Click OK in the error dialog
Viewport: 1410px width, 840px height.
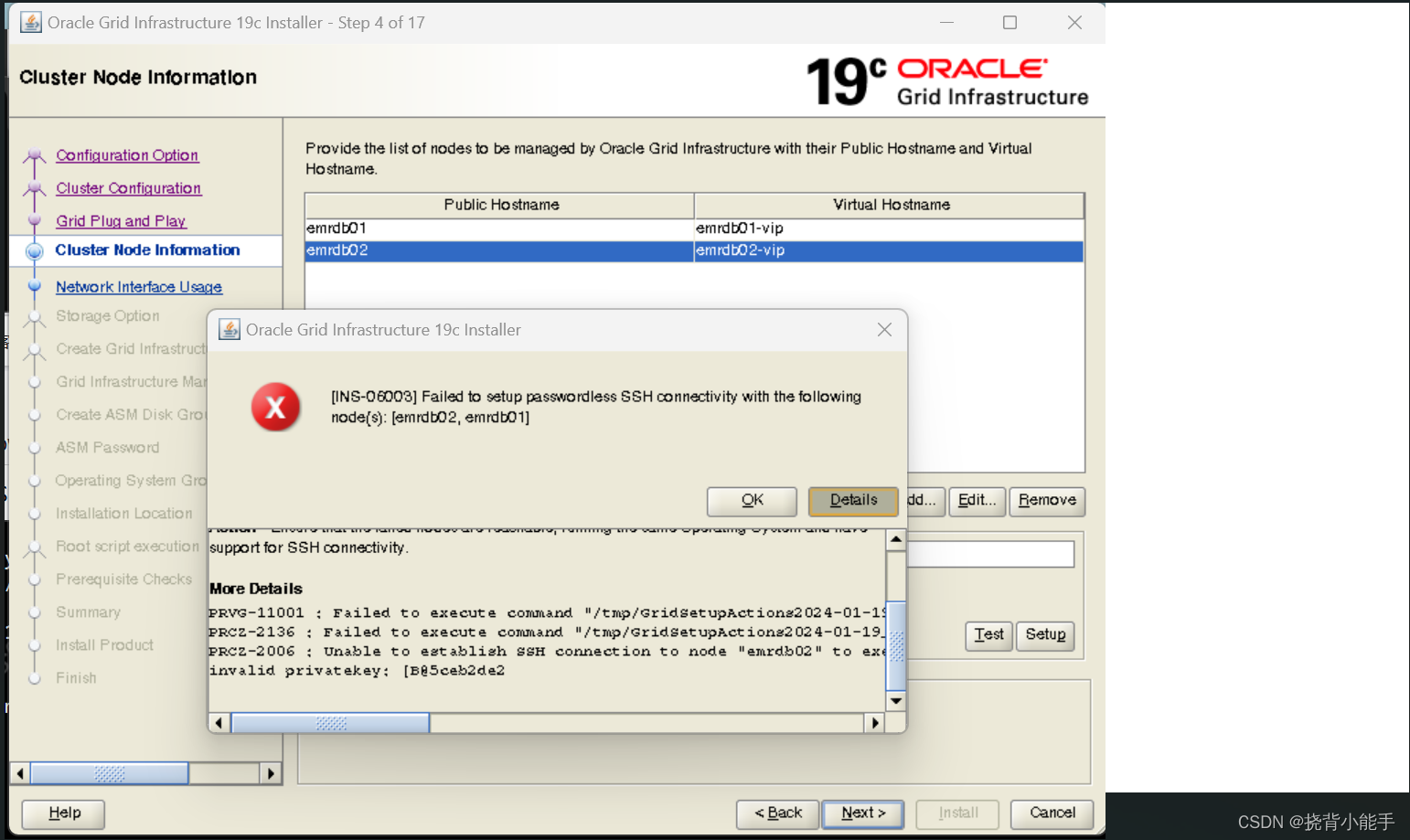click(752, 501)
